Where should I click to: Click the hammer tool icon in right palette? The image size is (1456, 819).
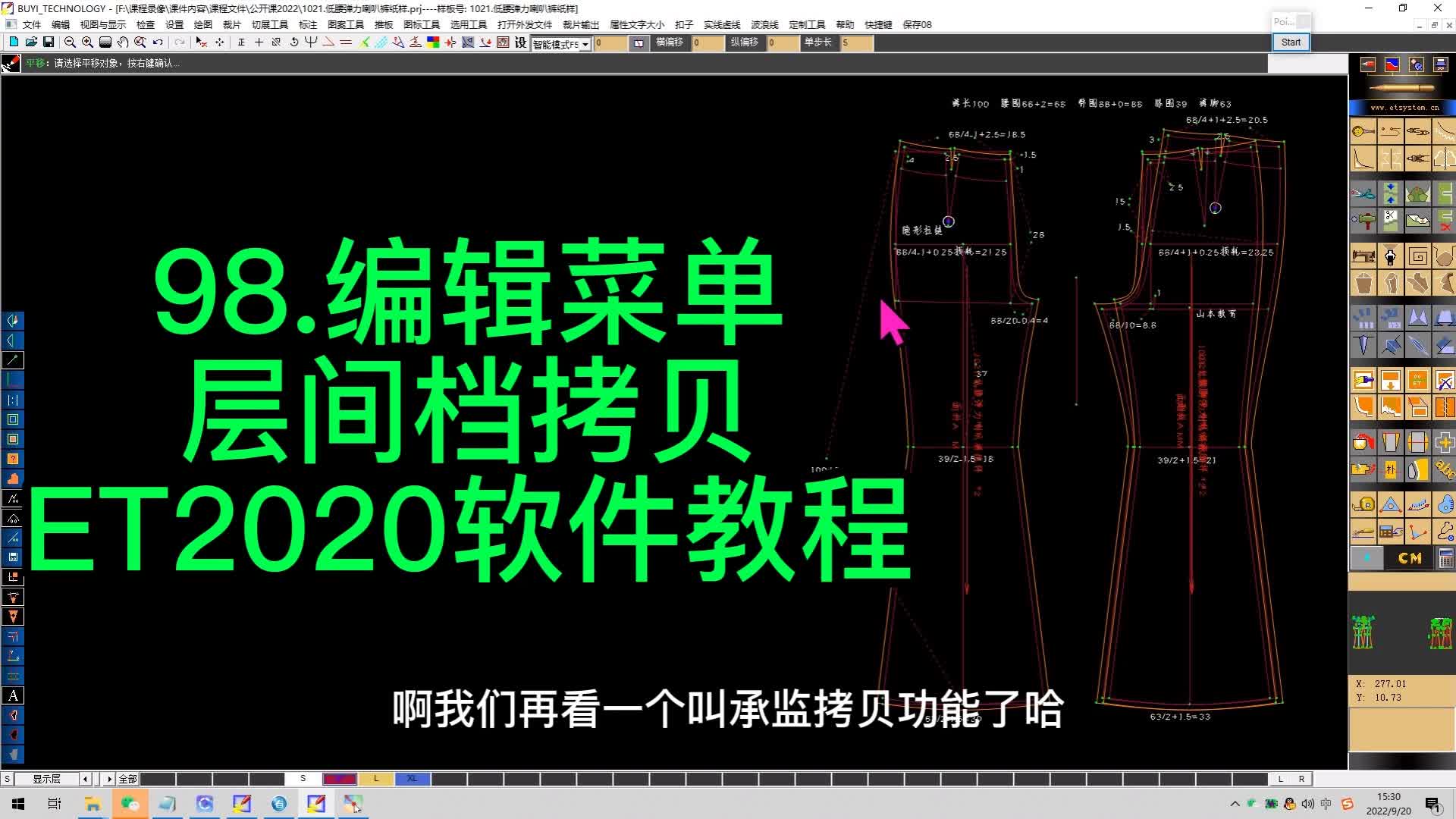[x=1363, y=221]
